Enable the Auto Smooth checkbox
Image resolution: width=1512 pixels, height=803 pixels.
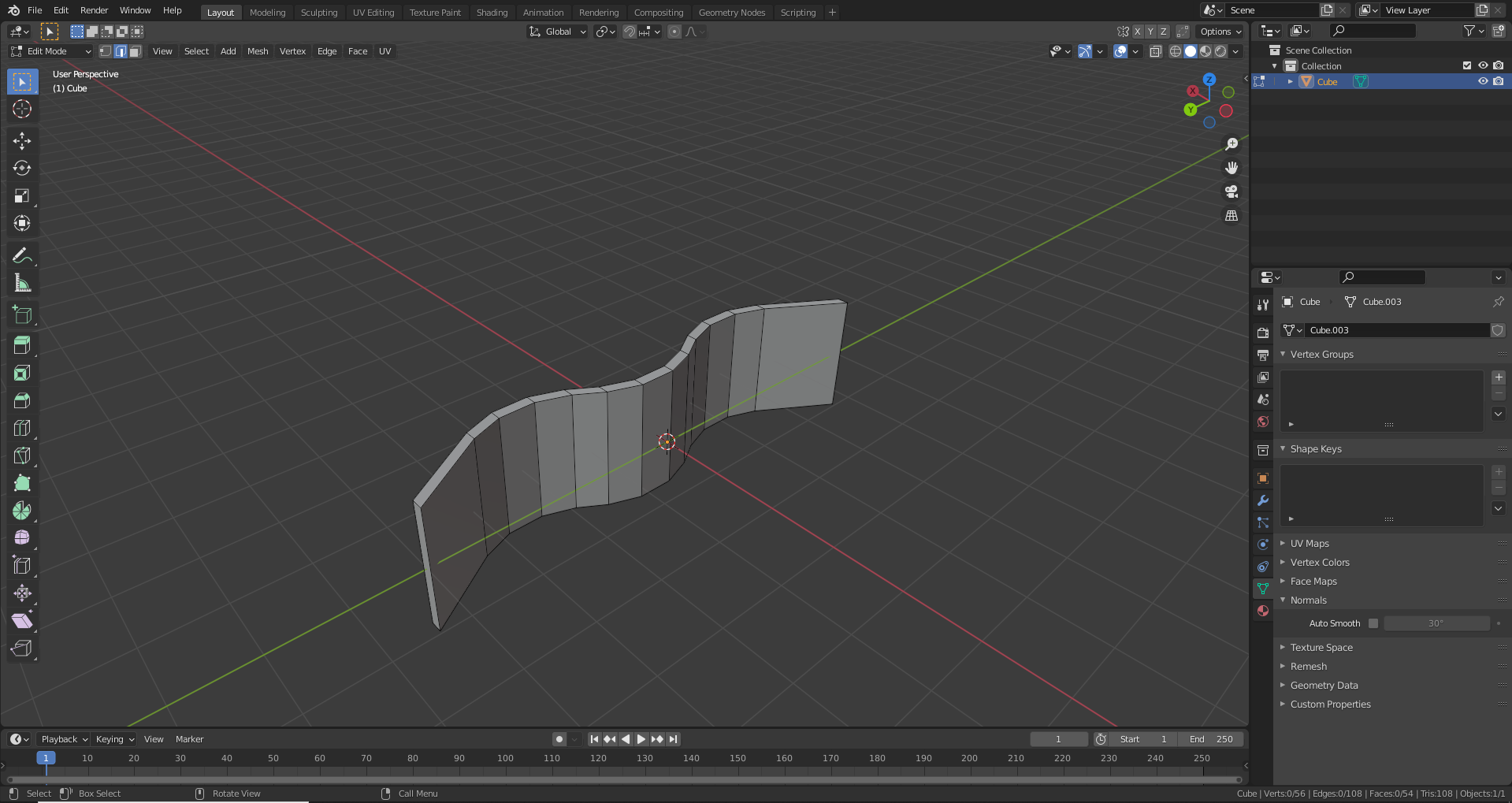point(1373,623)
